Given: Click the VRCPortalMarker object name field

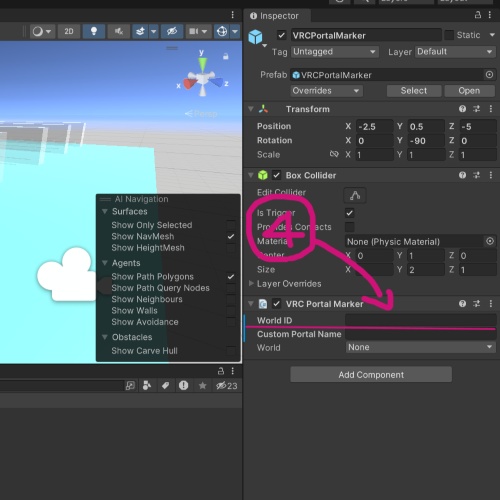Looking at the screenshot, I should tap(366, 35).
